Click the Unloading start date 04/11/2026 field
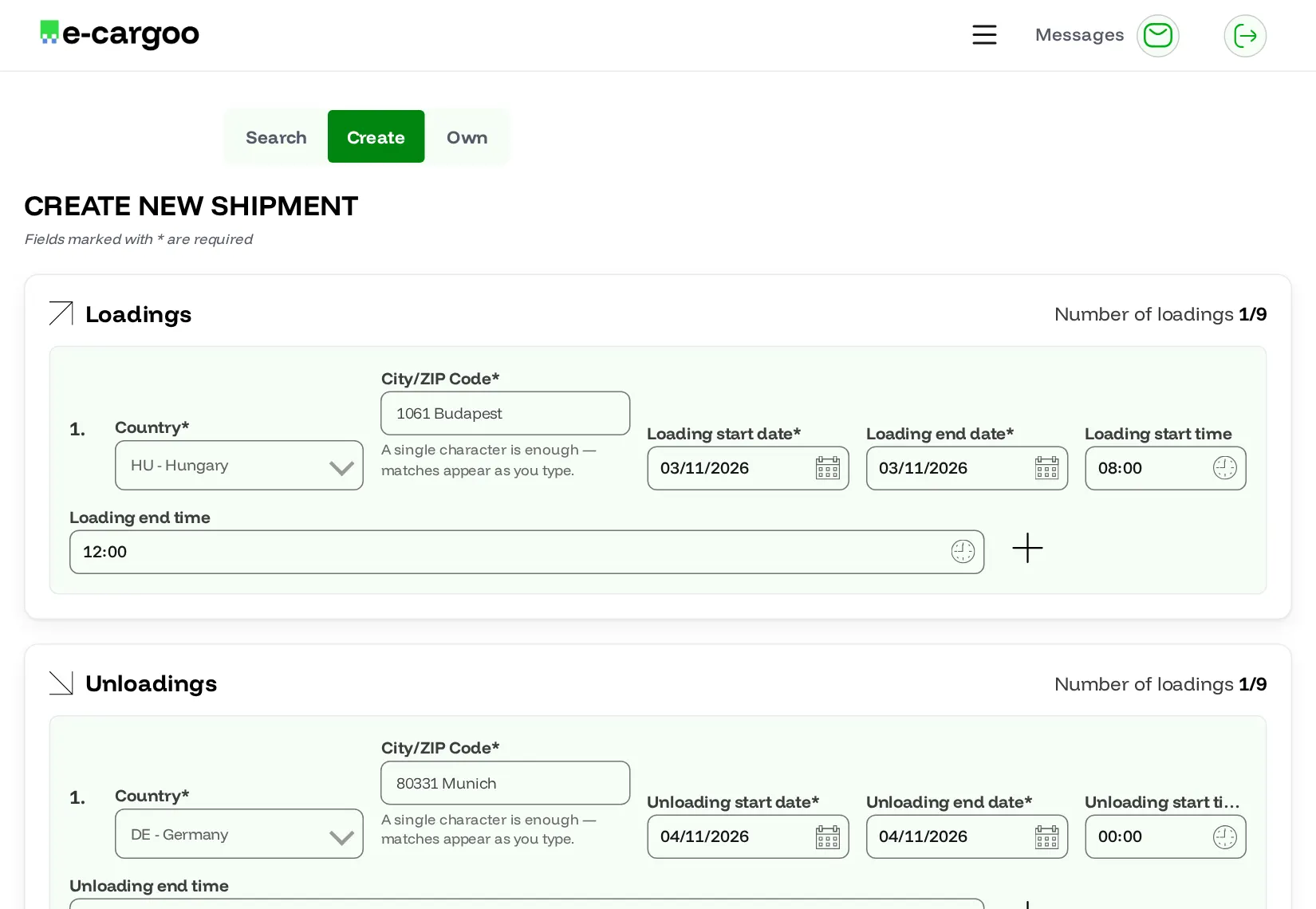 [x=748, y=837]
